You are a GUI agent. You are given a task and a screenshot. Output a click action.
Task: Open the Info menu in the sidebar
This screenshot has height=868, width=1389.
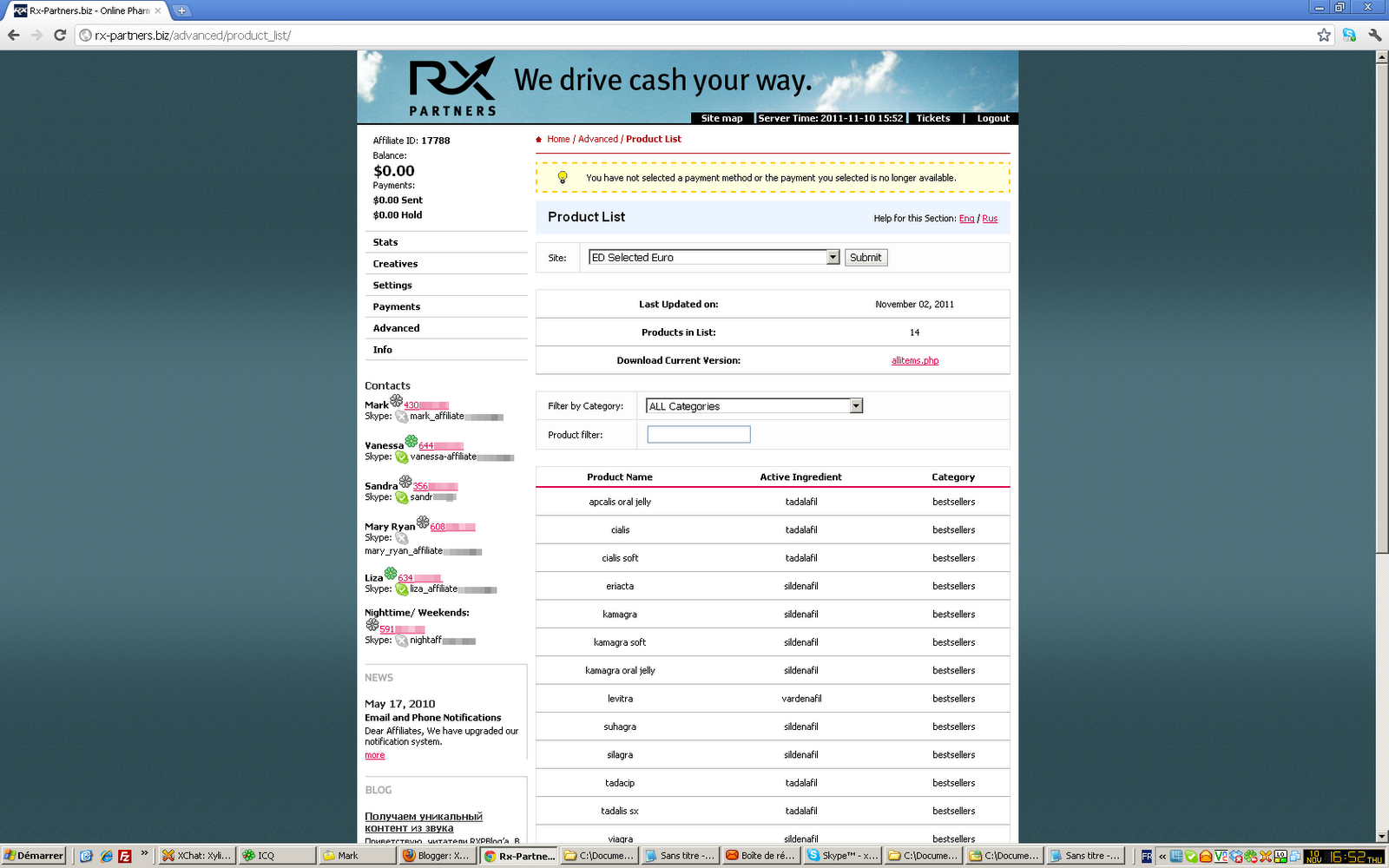(383, 350)
